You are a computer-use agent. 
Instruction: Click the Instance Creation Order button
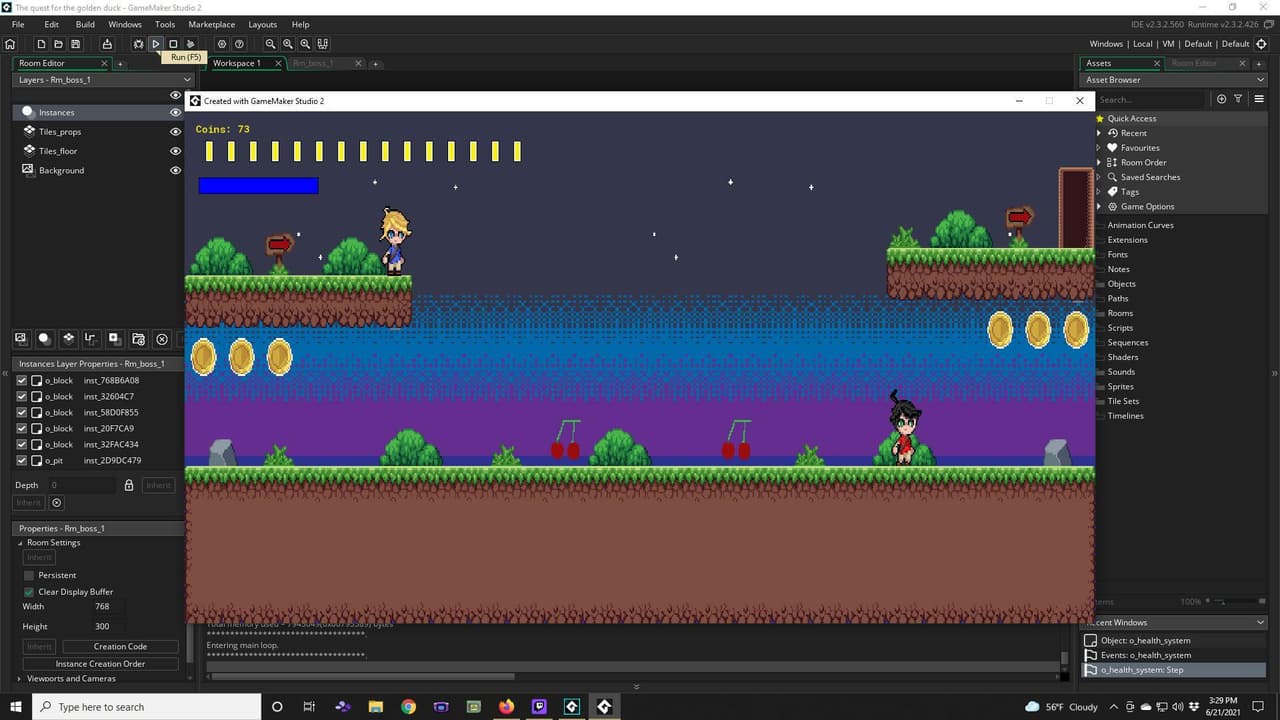point(100,664)
